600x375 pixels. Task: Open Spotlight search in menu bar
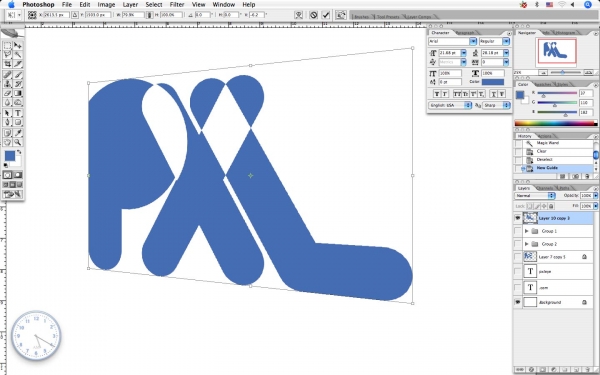pos(588,5)
